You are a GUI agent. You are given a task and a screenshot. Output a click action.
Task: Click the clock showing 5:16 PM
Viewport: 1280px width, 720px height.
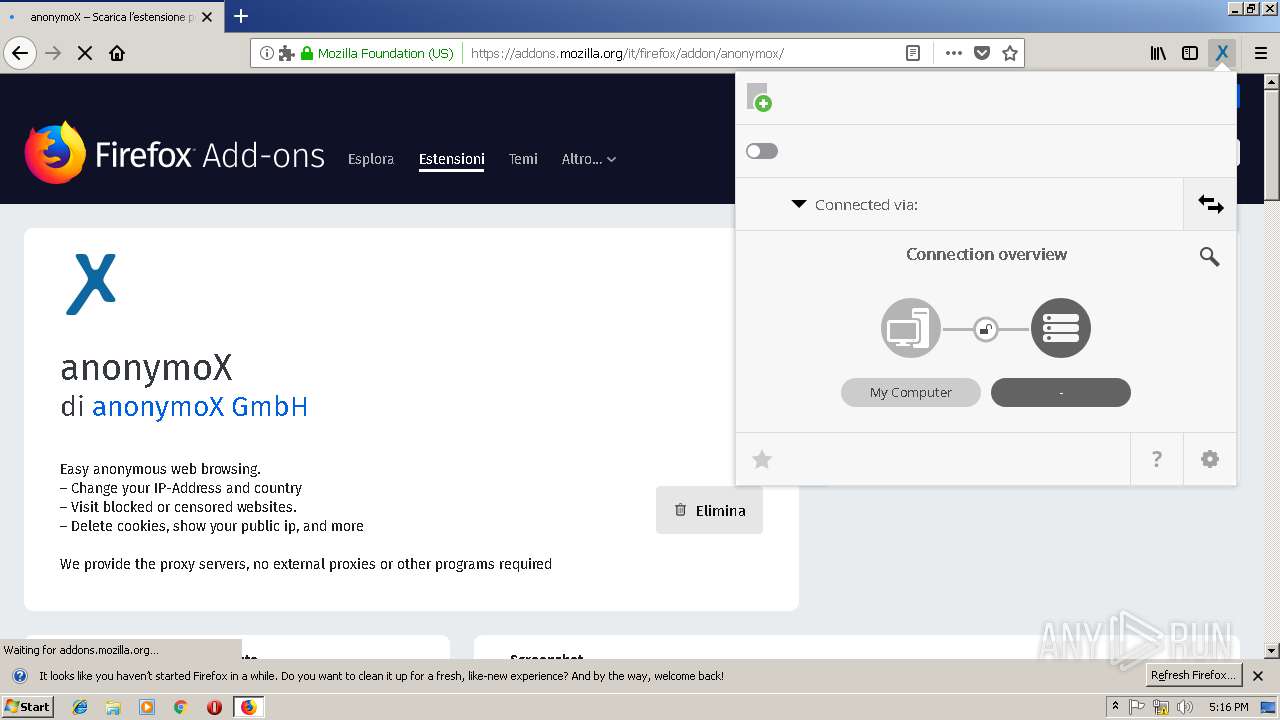pyautogui.click(x=1228, y=707)
